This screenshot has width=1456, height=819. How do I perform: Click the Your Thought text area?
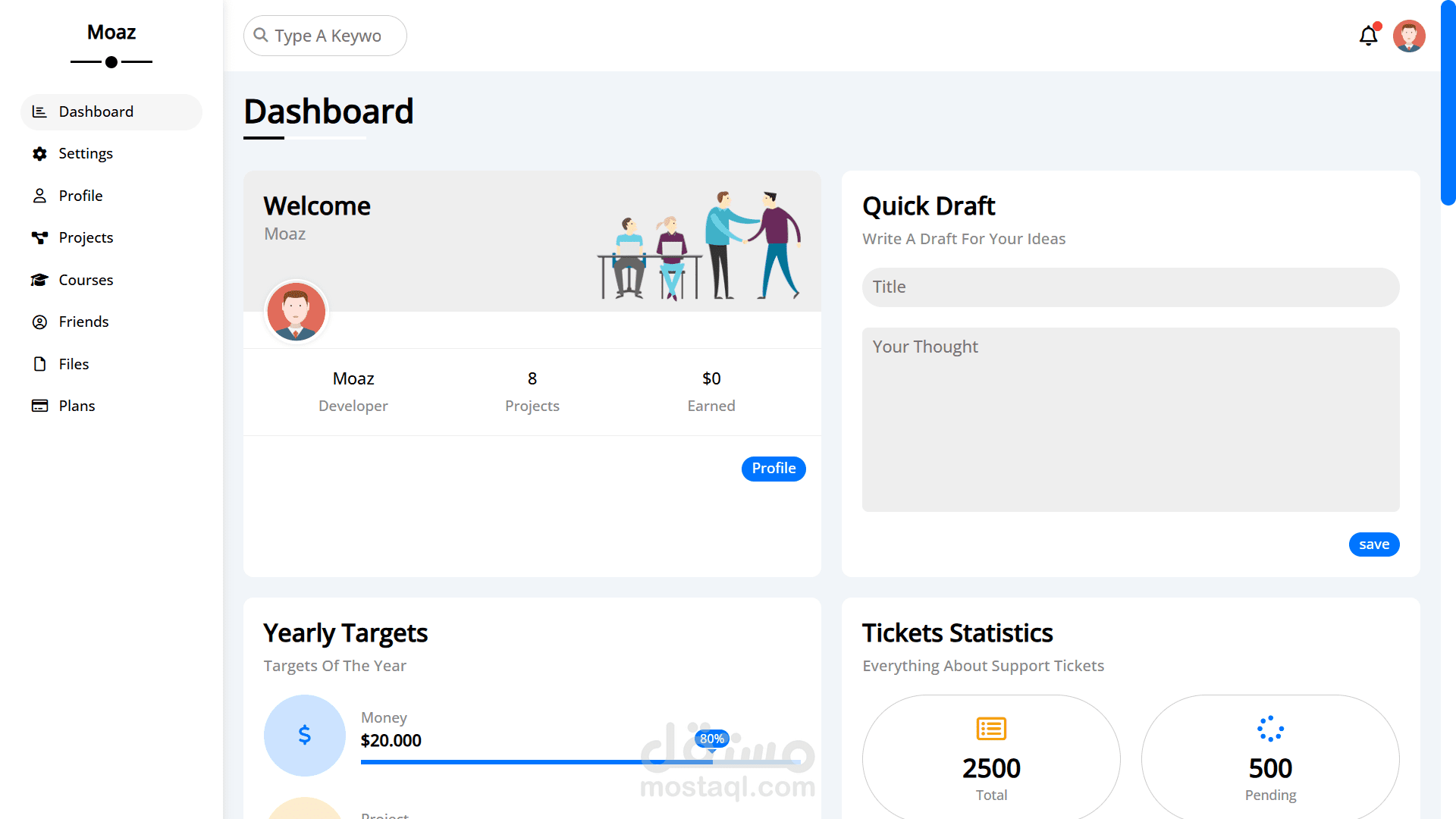1130,419
